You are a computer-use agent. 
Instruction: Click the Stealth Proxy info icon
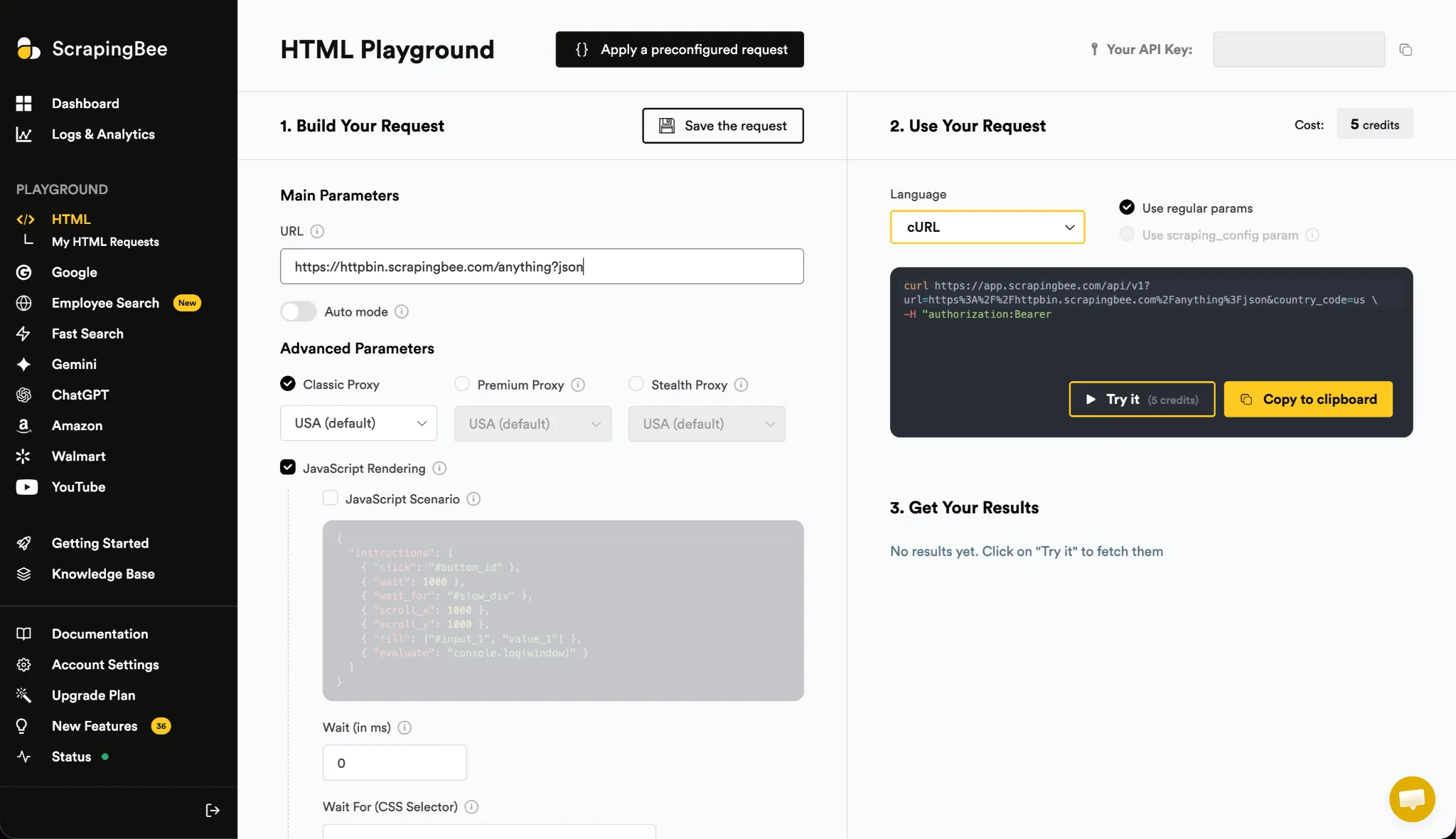(x=741, y=385)
